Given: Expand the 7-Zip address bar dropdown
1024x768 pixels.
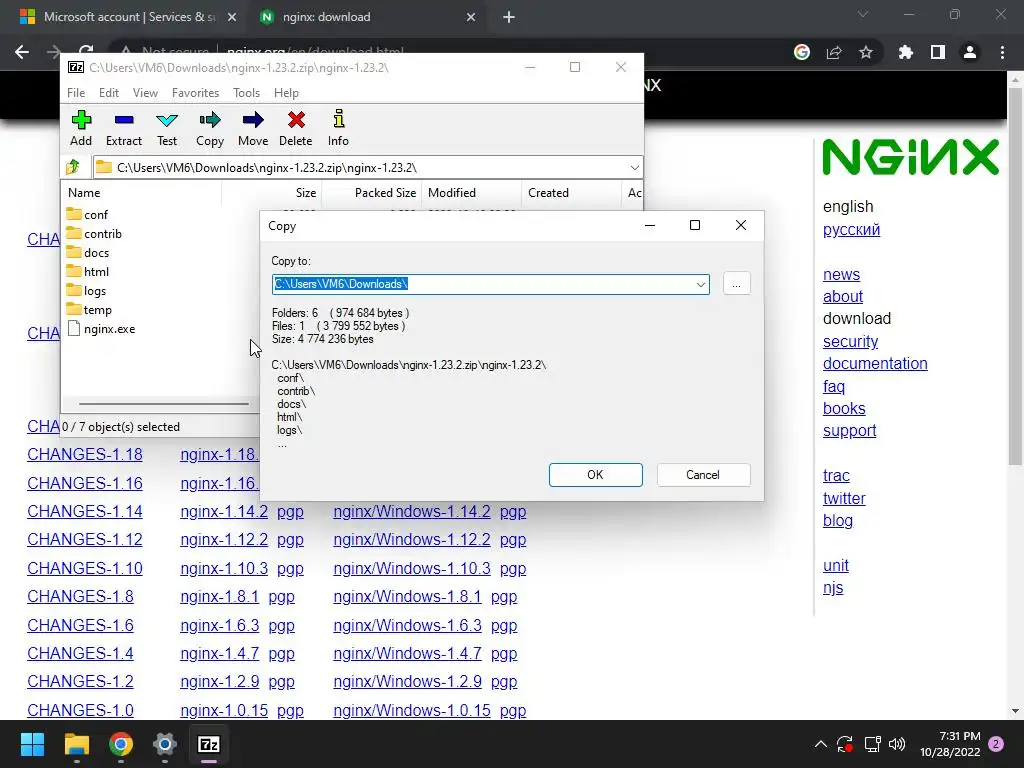Looking at the screenshot, I should pos(634,168).
